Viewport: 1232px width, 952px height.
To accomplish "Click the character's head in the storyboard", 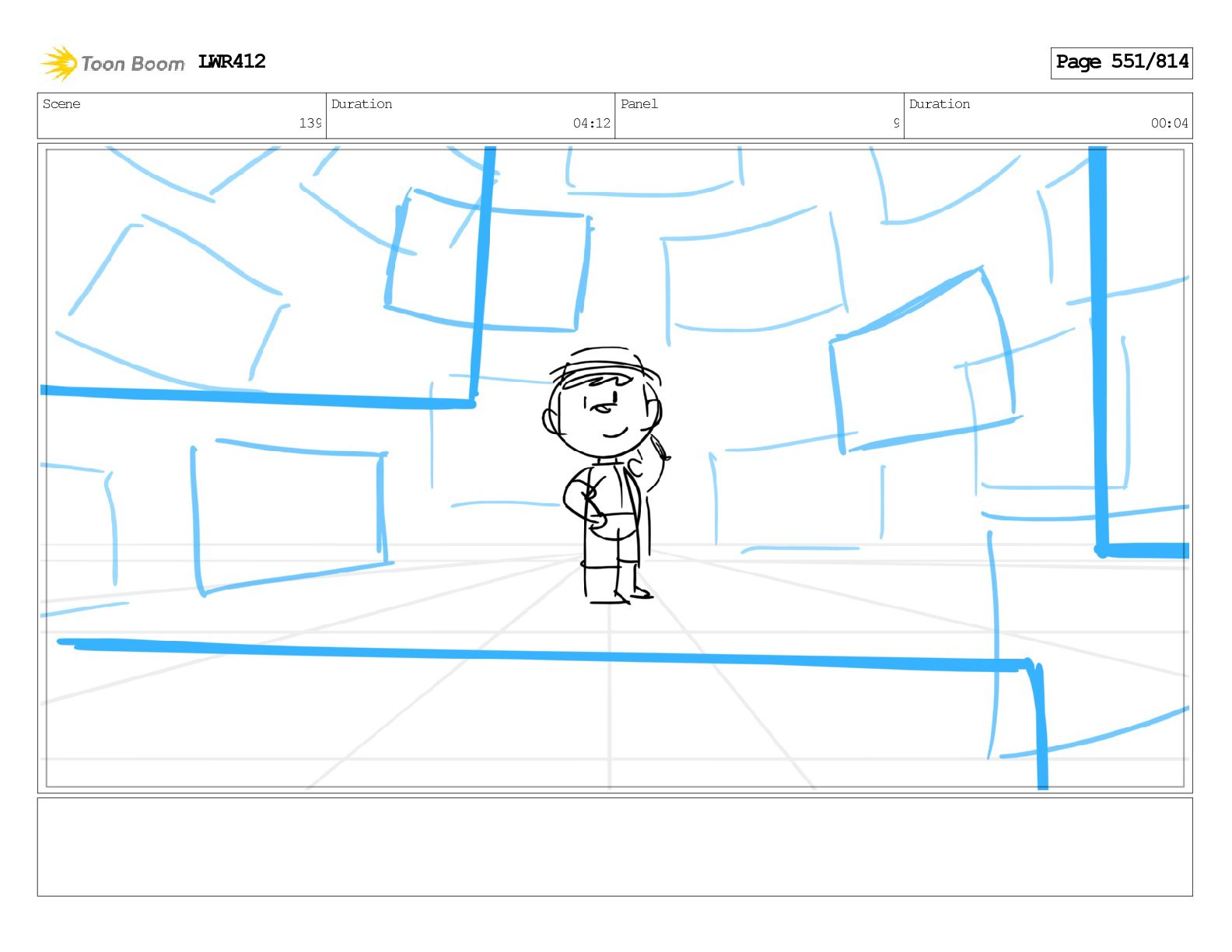I will pos(602,415).
